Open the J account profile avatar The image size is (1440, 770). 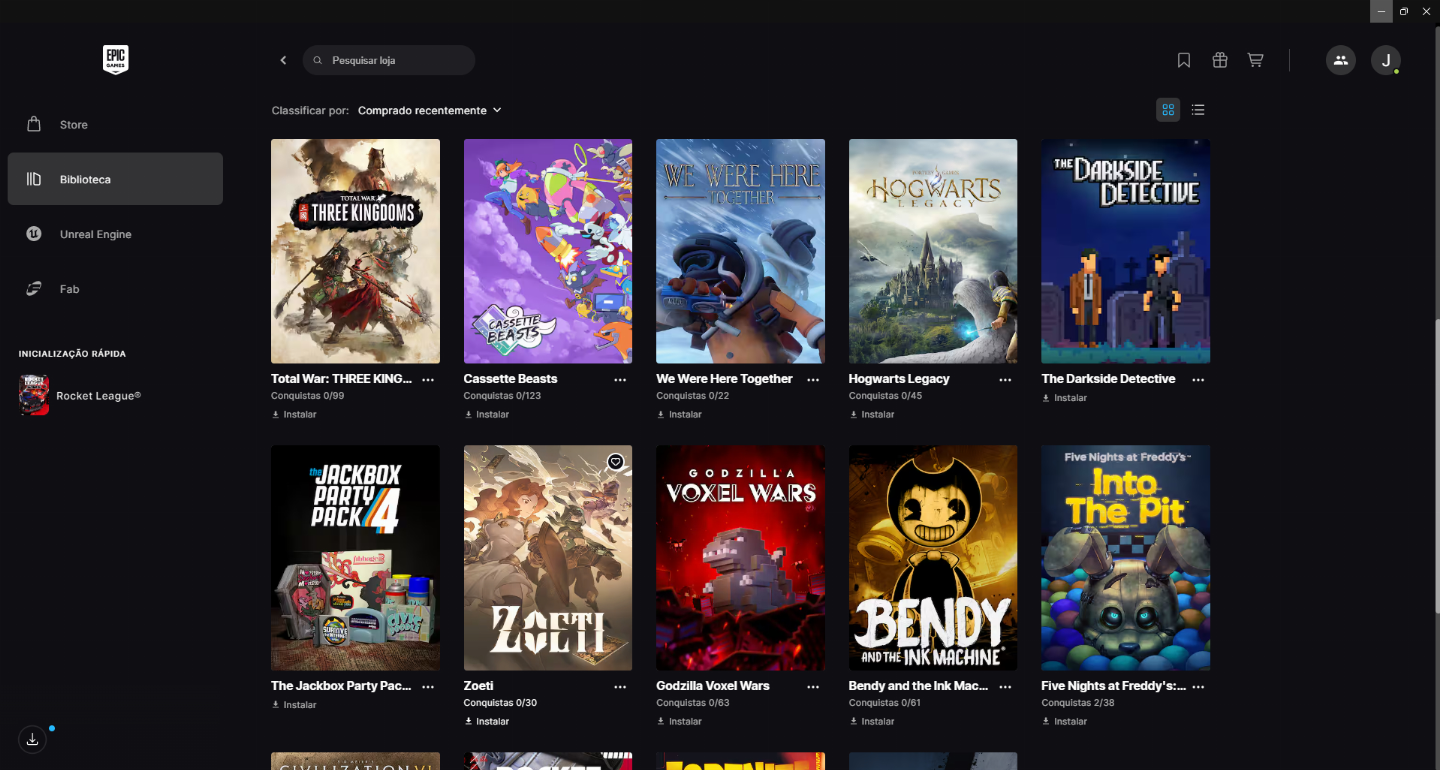tap(1386, 60)
